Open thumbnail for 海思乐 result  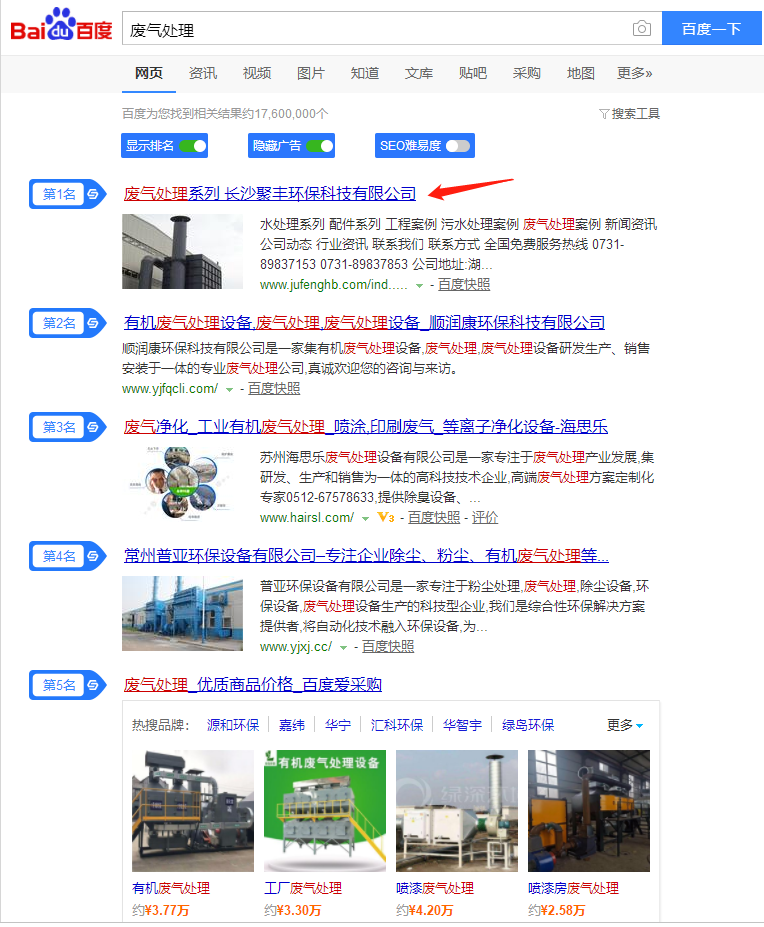(x=182, y=484)
